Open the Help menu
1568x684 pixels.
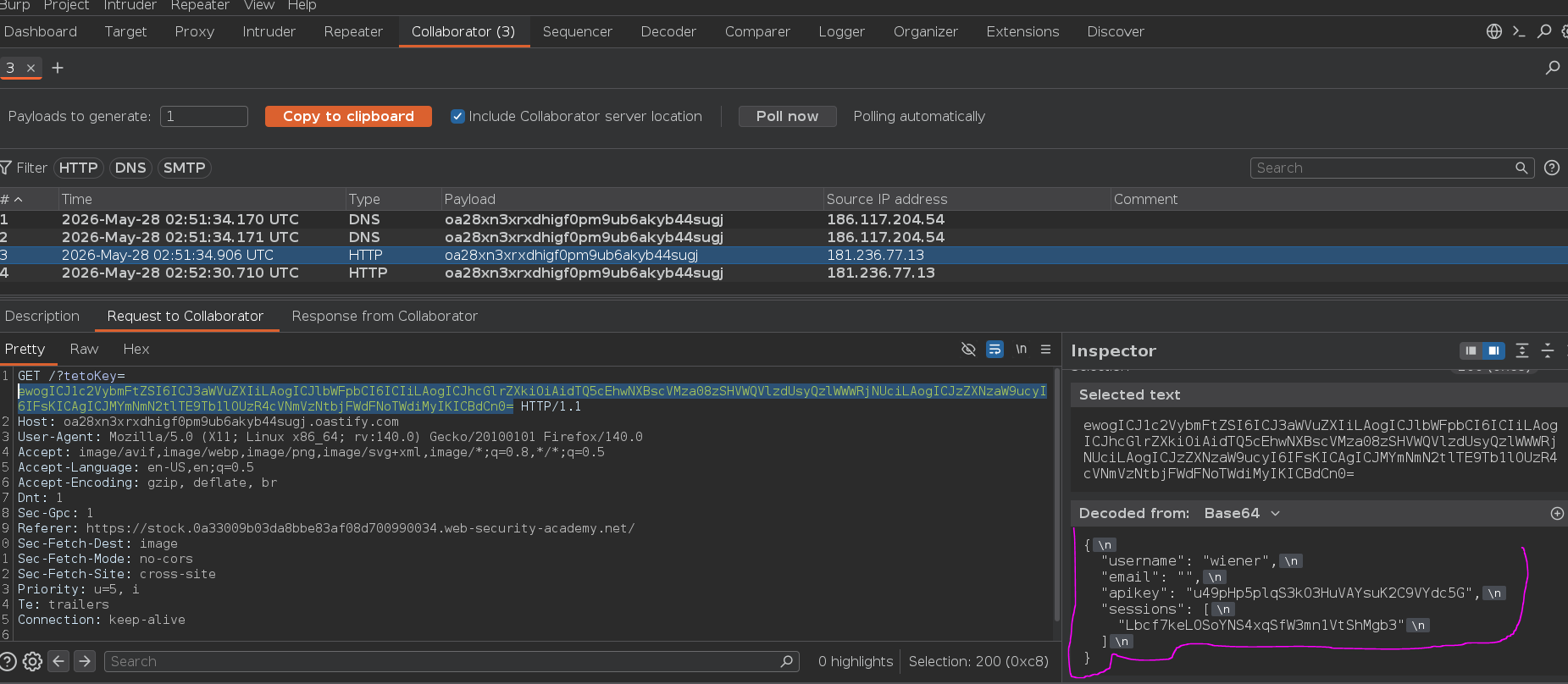click(x=302, y=5)
